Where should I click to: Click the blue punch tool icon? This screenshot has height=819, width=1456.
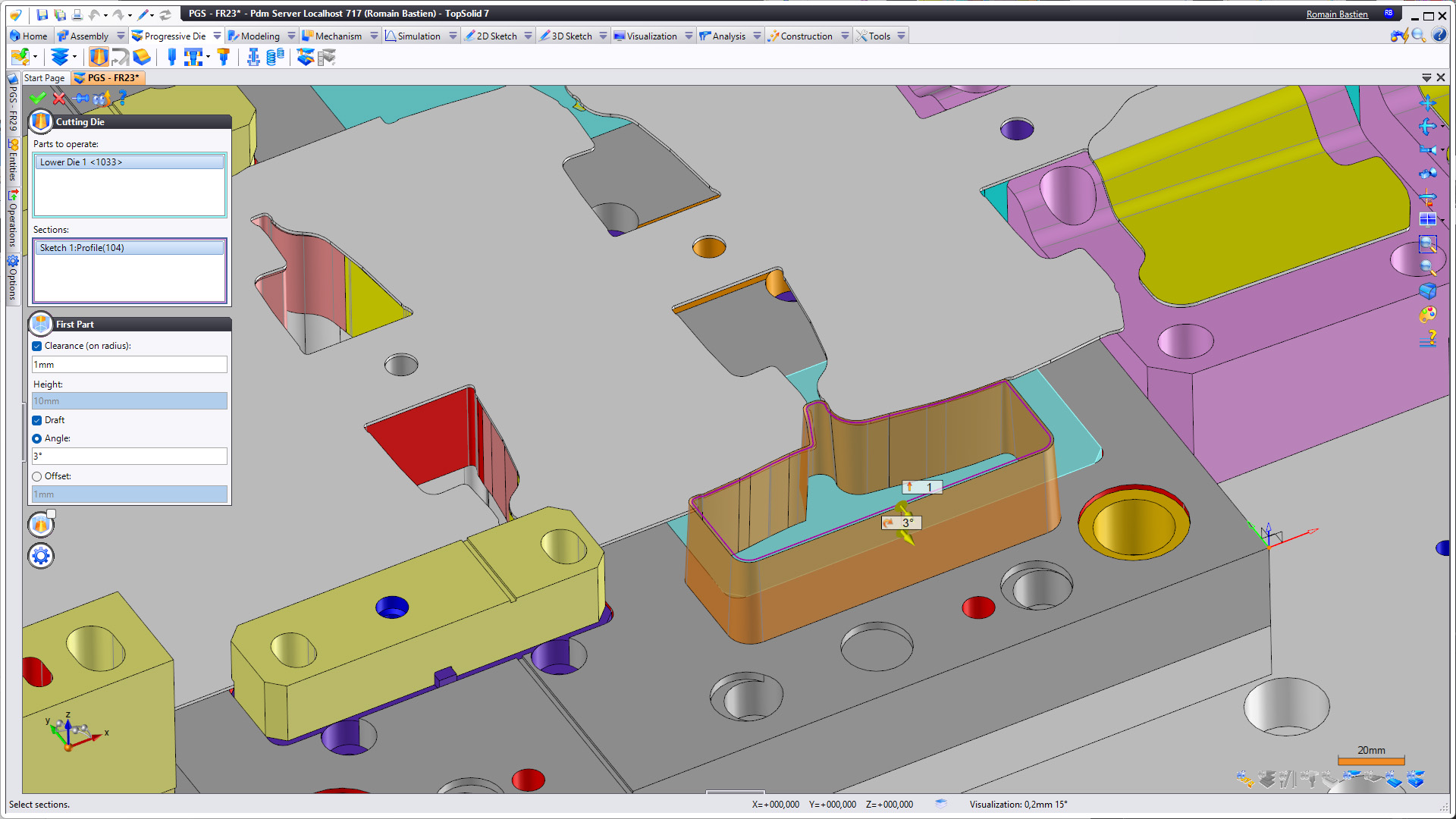point(171,57)
